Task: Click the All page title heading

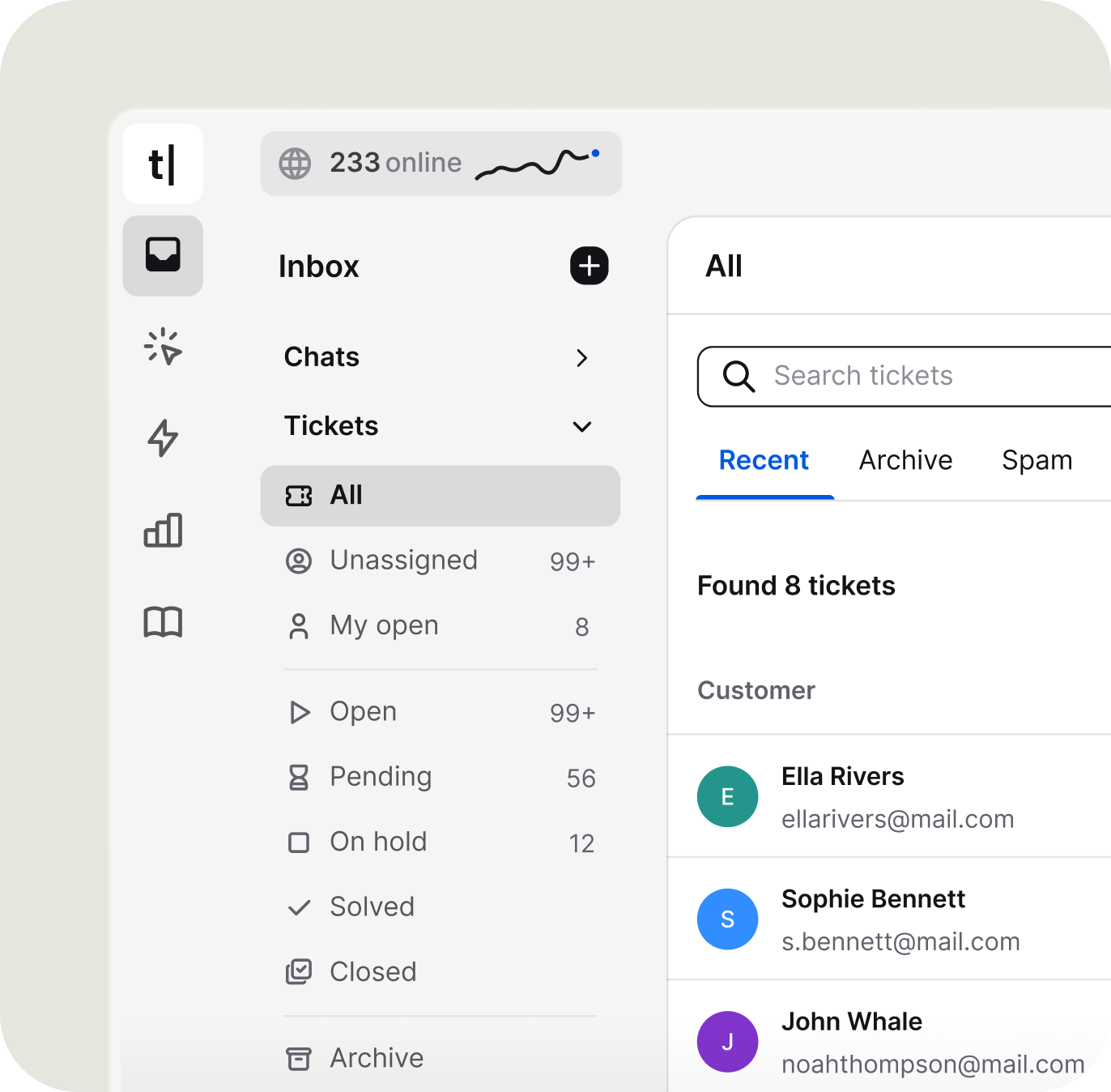Action: pyautogui.click(x=723, y=266)
